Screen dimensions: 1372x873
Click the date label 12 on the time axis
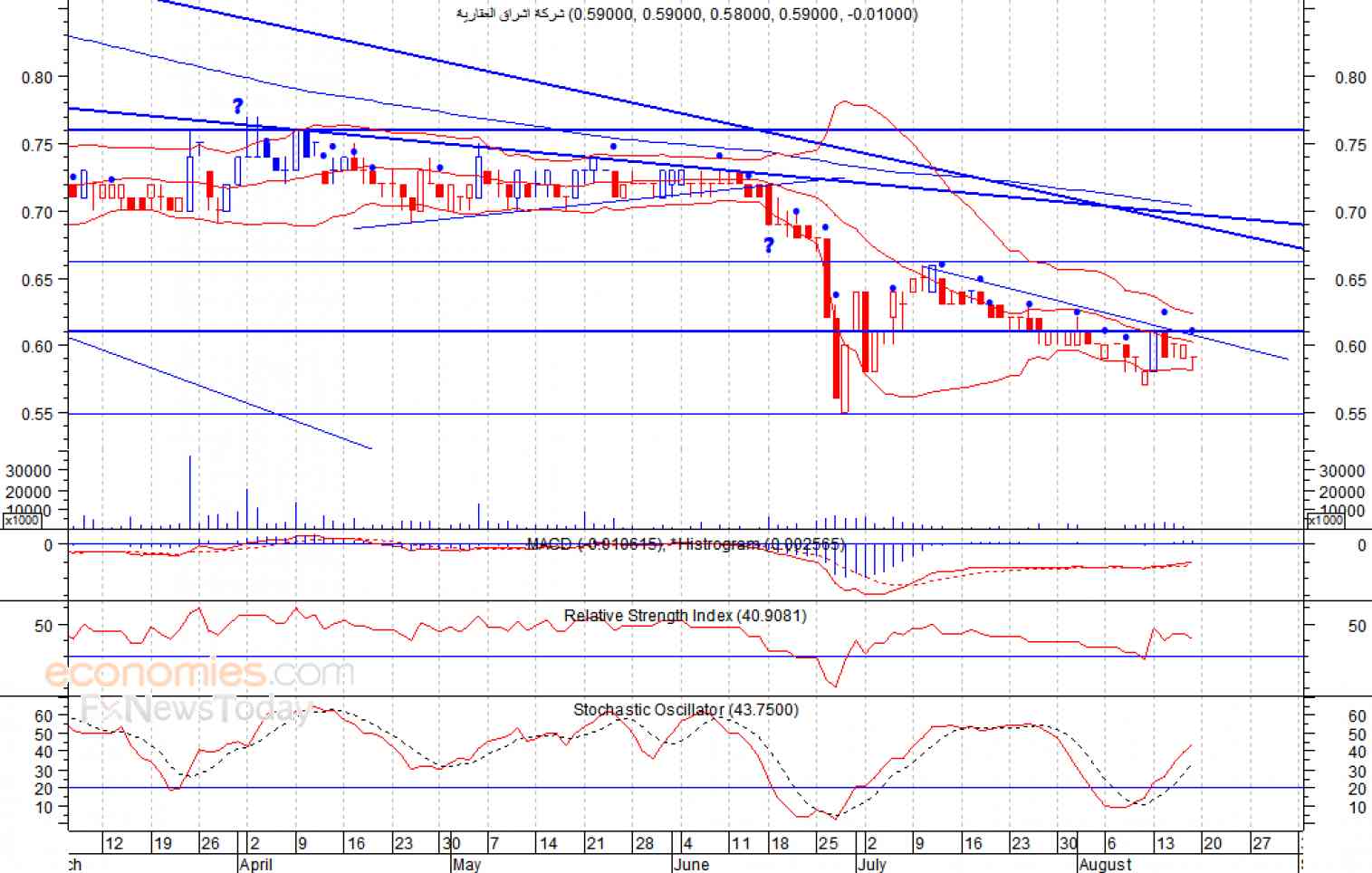coord(114,843)
